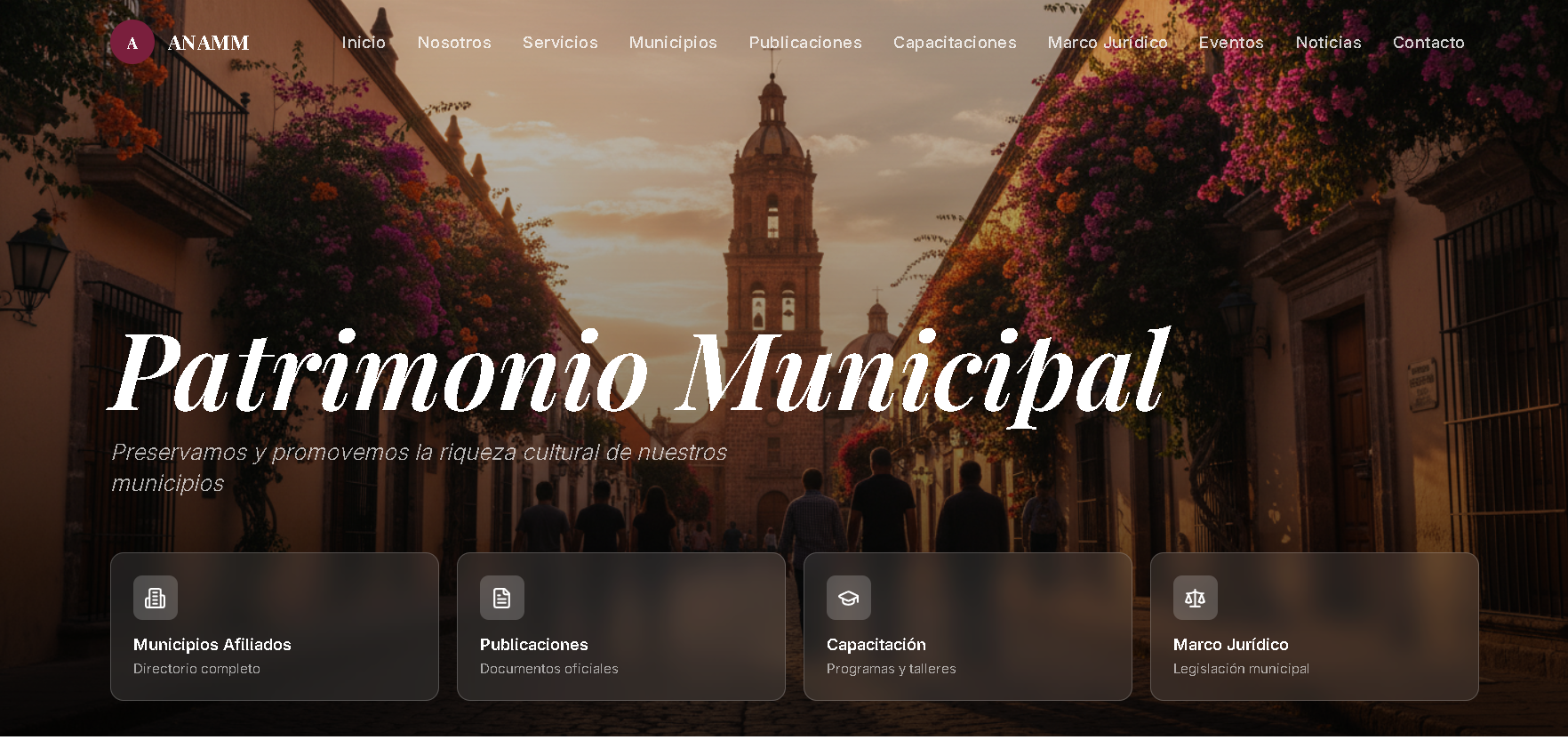This screenshot has height=740, width=1568.
Task: Select the Capacitación Programas y talleres card
Action: pyautogui.click(x=968, y=654)
